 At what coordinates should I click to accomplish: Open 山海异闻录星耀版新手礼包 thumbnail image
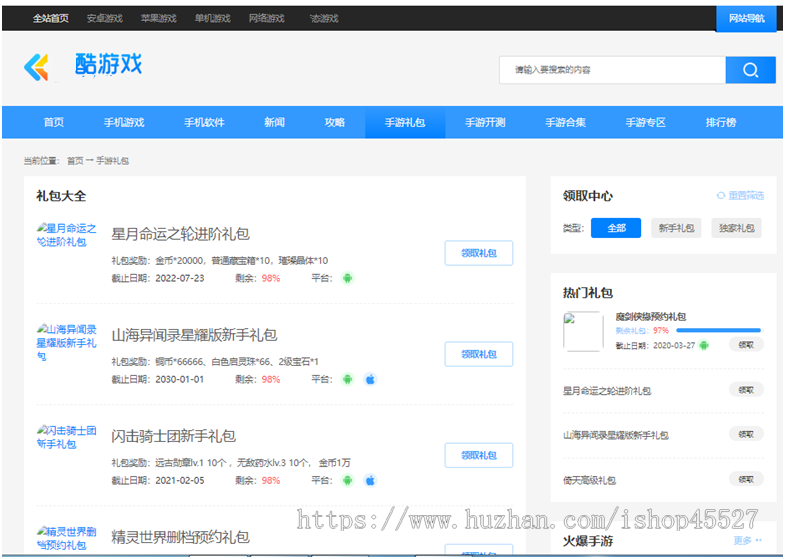[67, 342]
